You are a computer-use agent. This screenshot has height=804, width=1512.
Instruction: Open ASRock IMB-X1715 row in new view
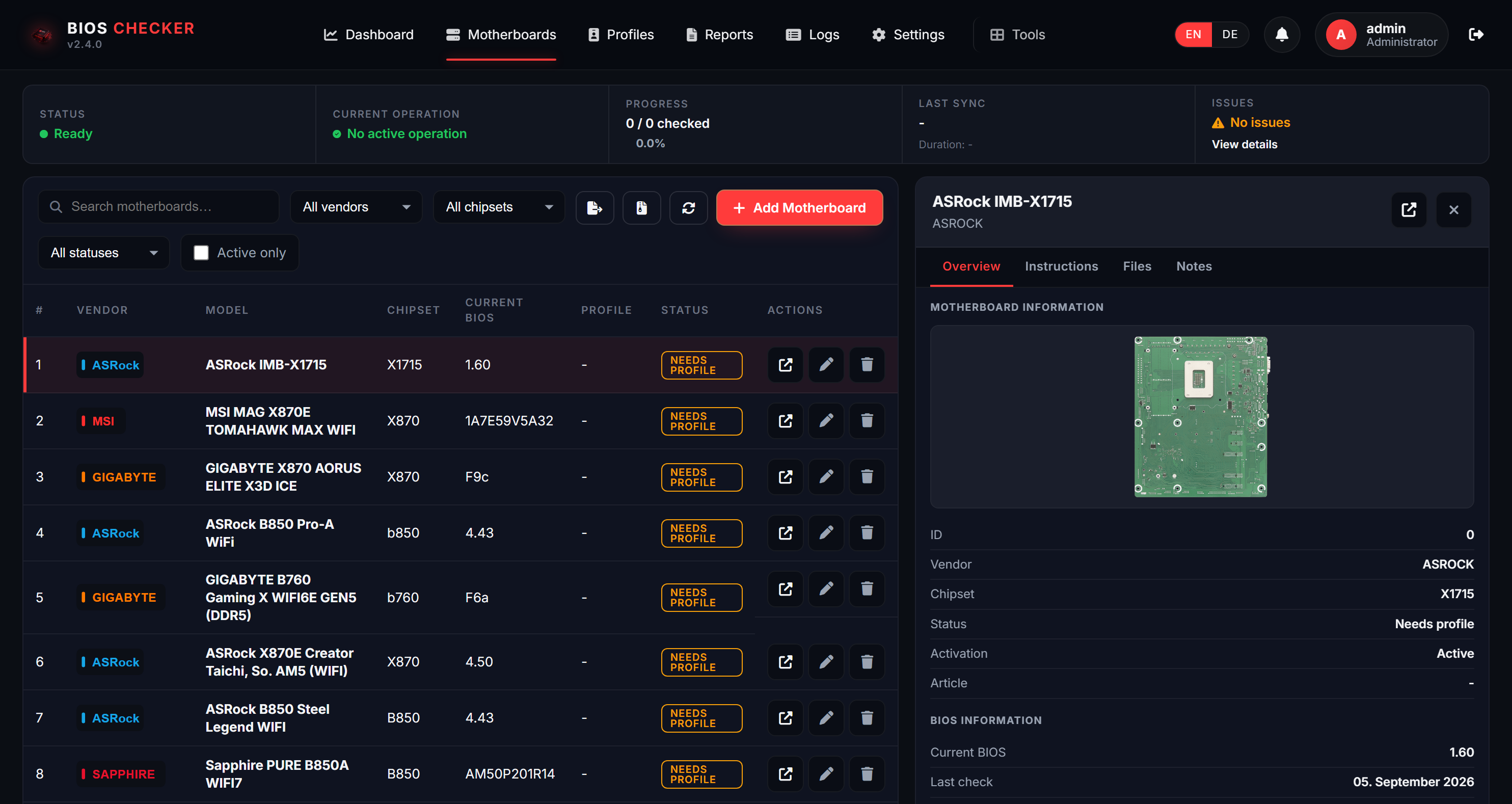coord(786,364)
